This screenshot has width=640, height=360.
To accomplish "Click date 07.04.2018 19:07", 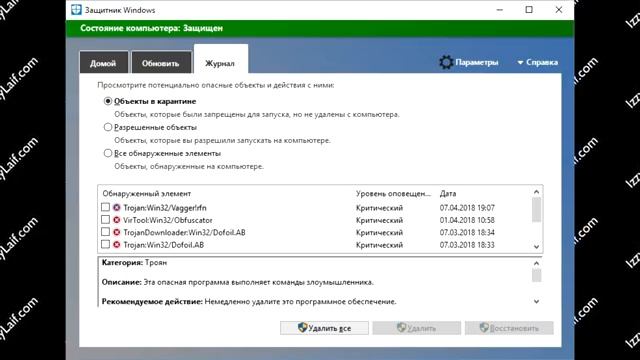I will click(467, 208).
